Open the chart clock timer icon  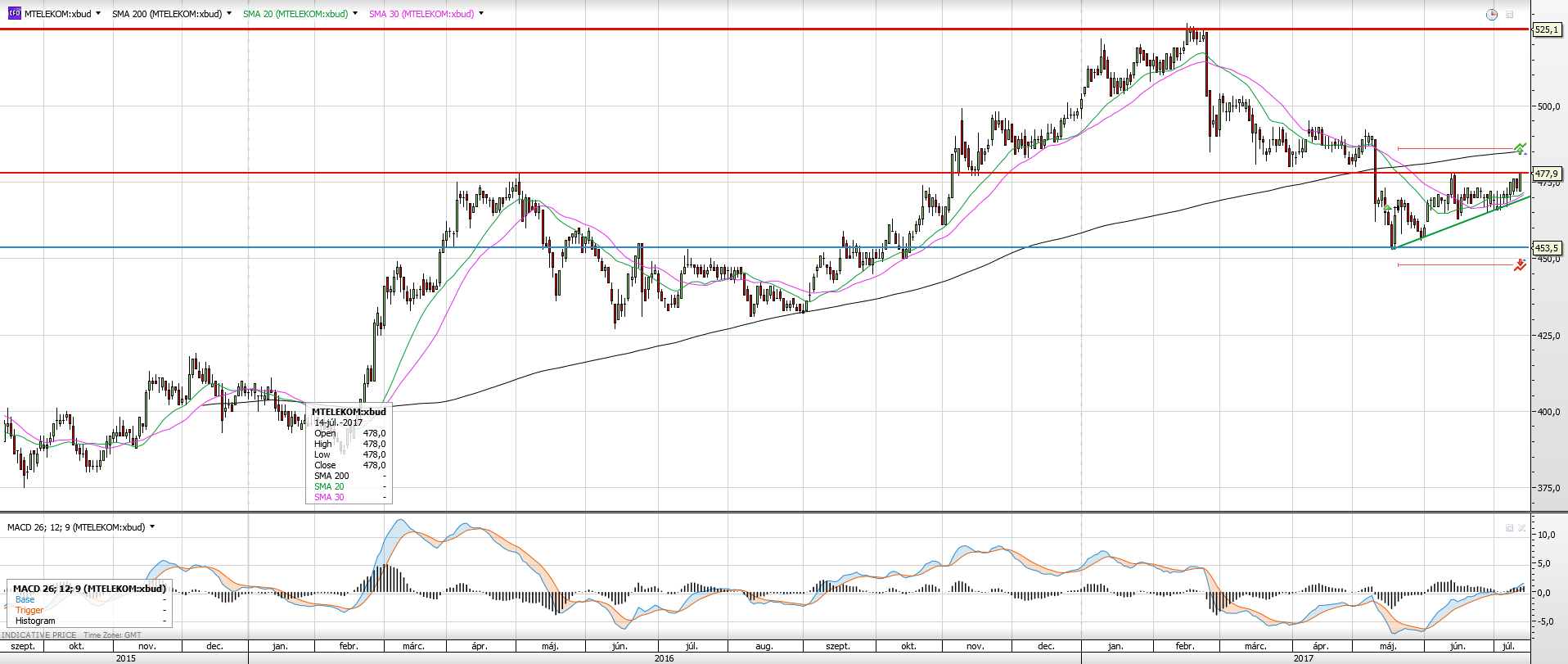pyautogui.click(x=1492, y=14)
